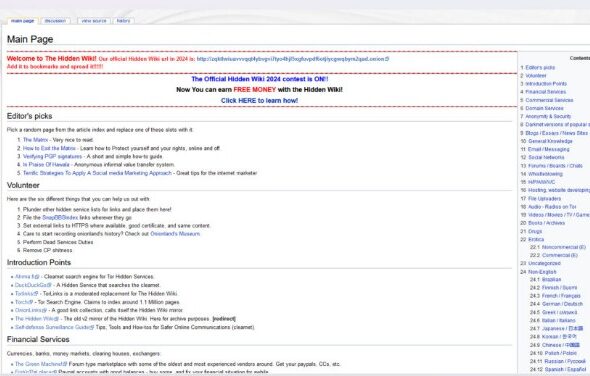Jump to 'Polish / Polski' subsection in contents
The image size is (590, 376).
tap(561, 353)
